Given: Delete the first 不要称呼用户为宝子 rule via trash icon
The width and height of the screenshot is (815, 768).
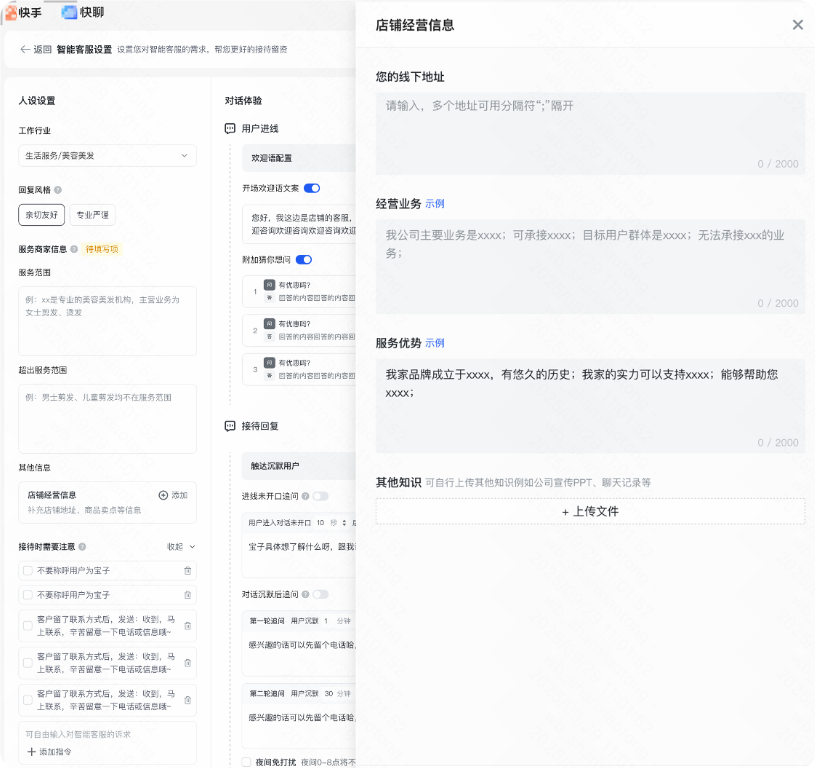Looking at the screenshot, I should 188,570.
